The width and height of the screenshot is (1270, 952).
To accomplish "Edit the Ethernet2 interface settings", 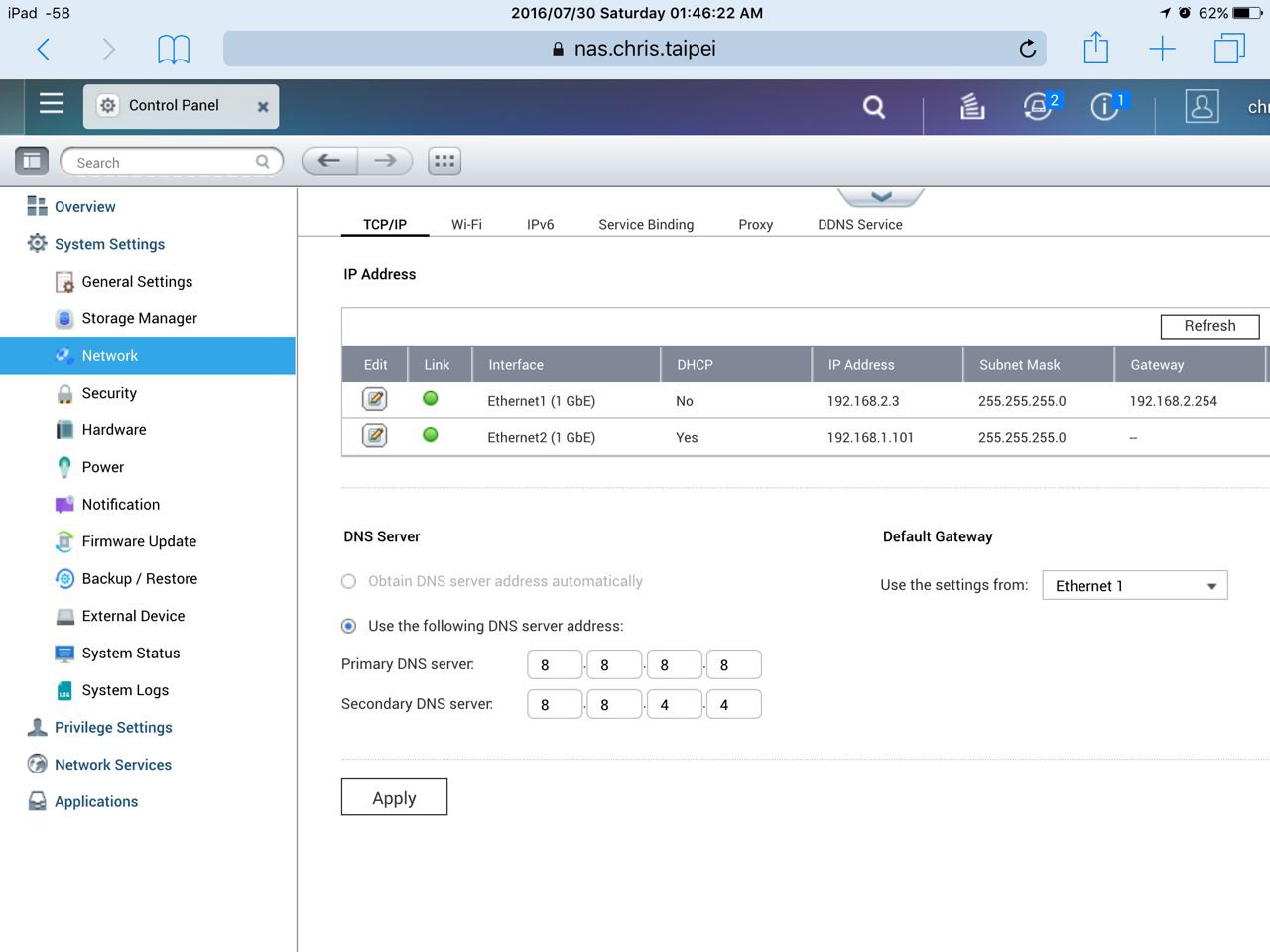I will pyautogui.click(x=375, y=436).
